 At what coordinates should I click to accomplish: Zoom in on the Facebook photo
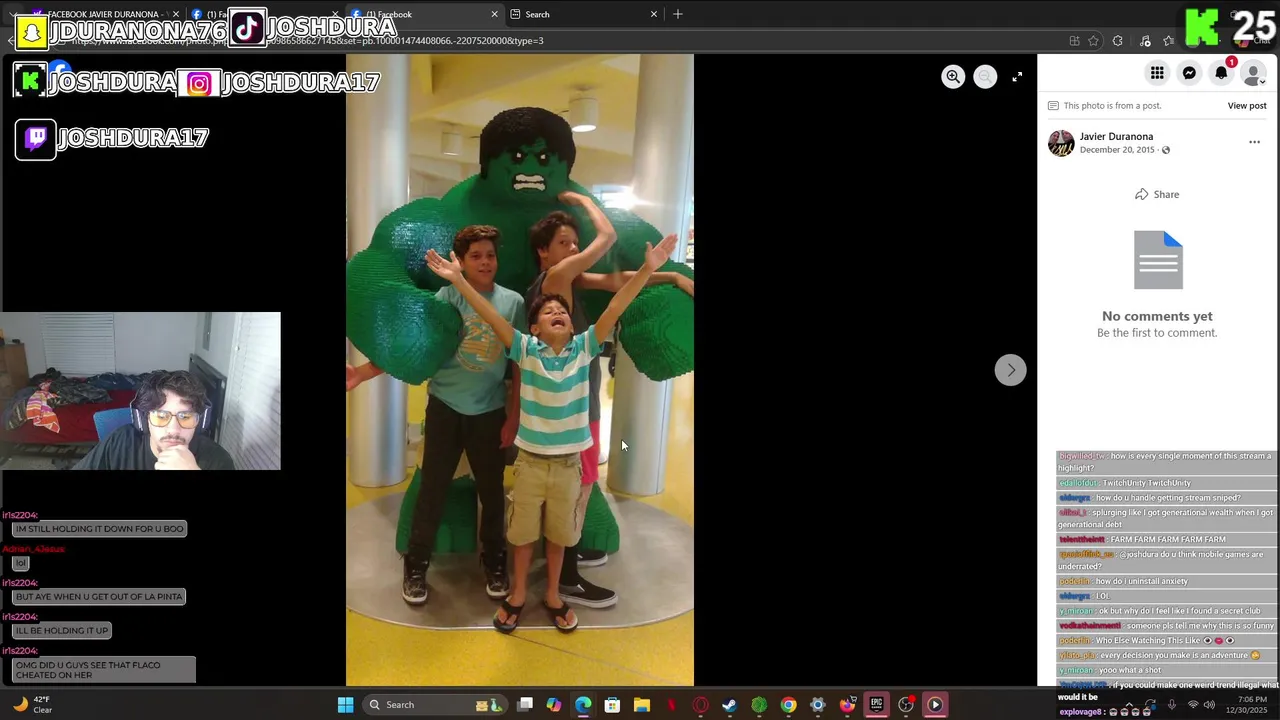point(953,77)
